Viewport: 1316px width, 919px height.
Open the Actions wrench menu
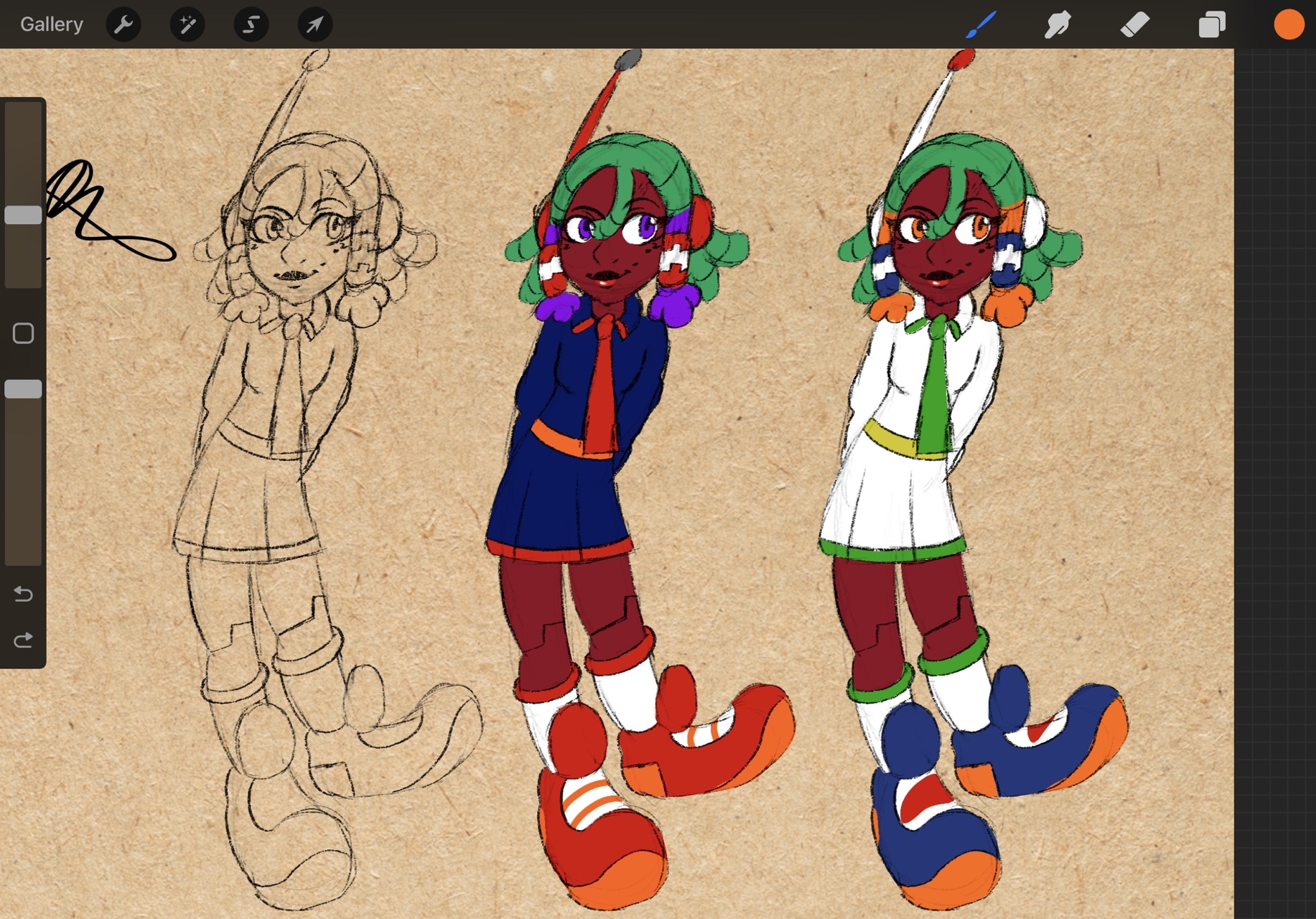123,25
